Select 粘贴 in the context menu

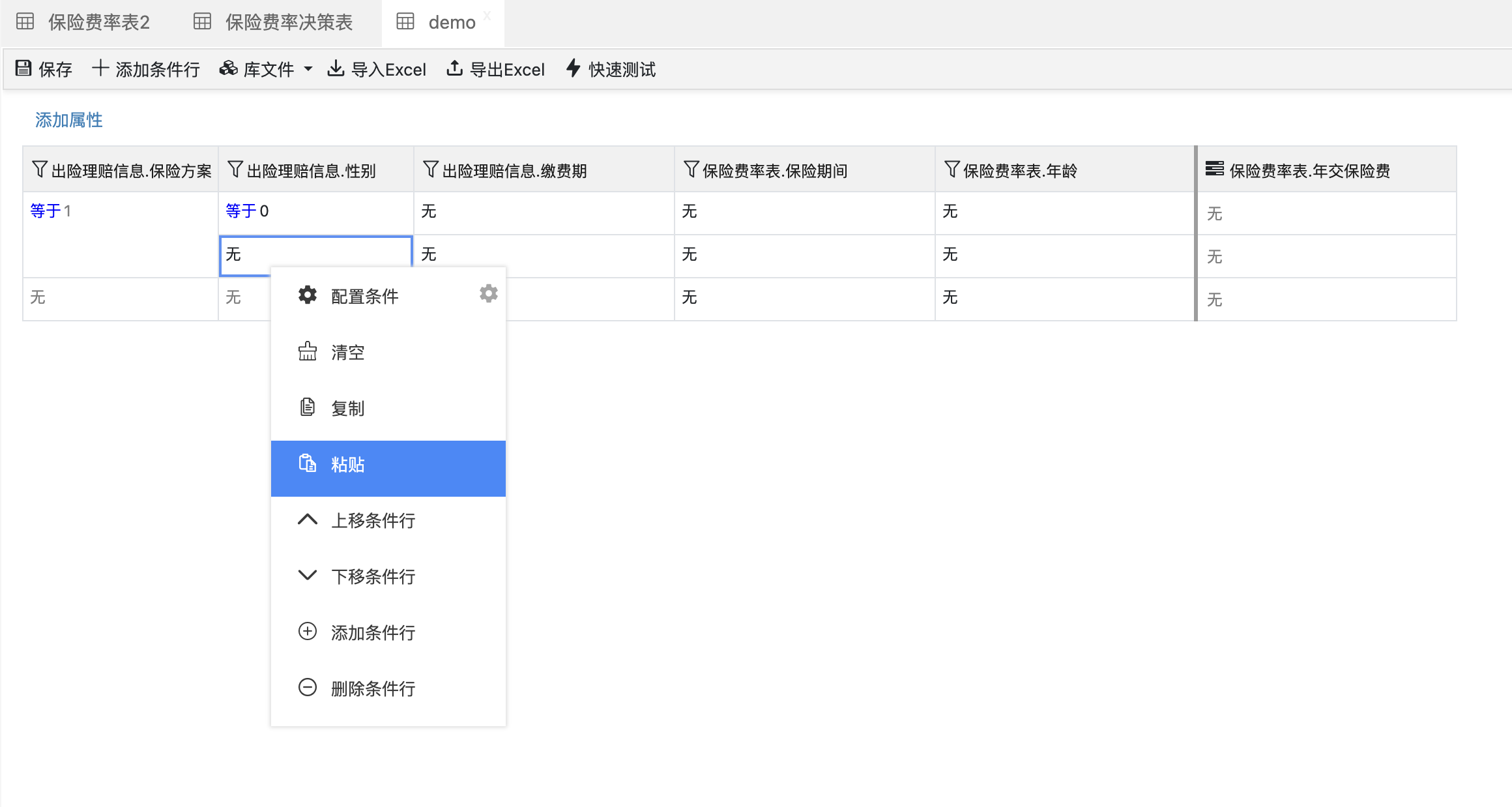pyautogui.click(x=348, y=465)
